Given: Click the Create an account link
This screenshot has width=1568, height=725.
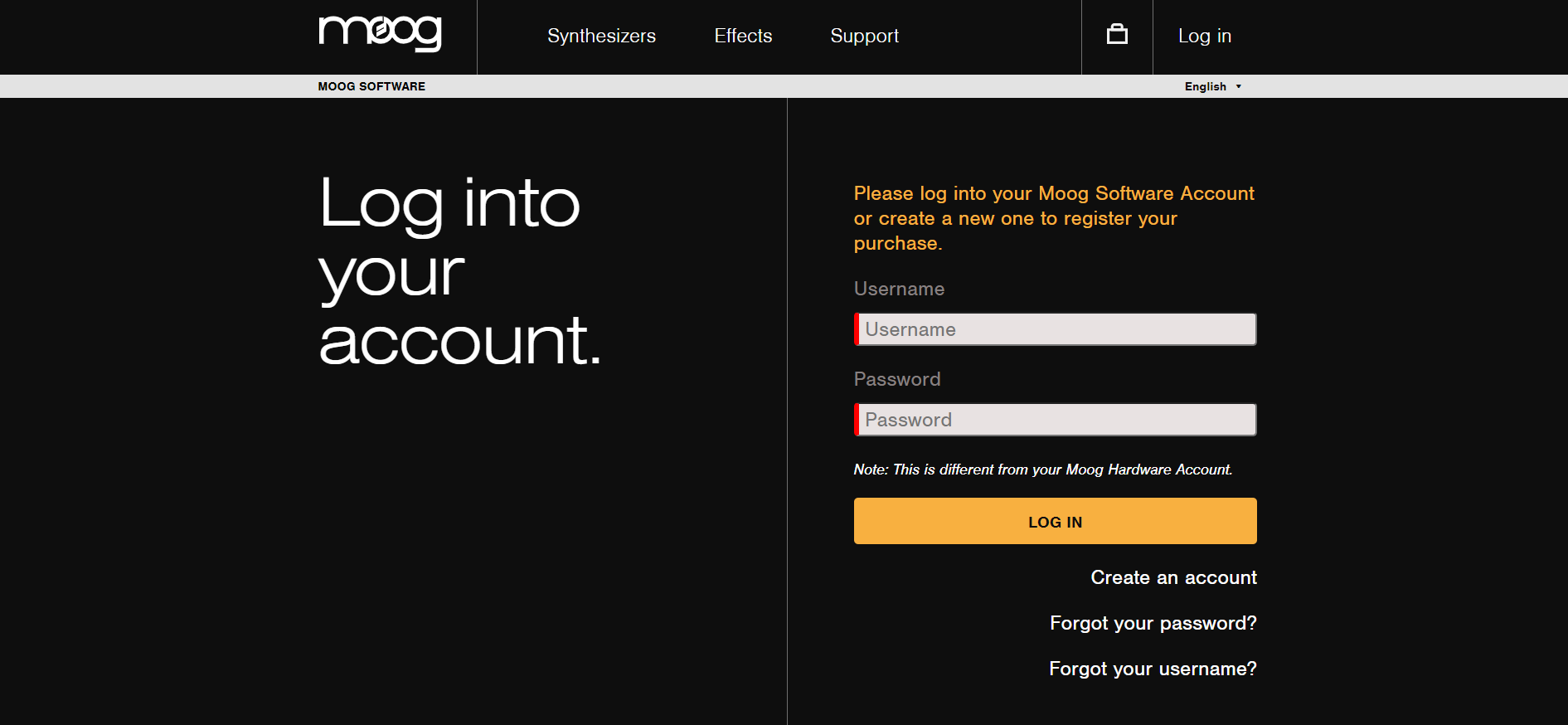Looking at the screenshot, I should (1173, 577).
